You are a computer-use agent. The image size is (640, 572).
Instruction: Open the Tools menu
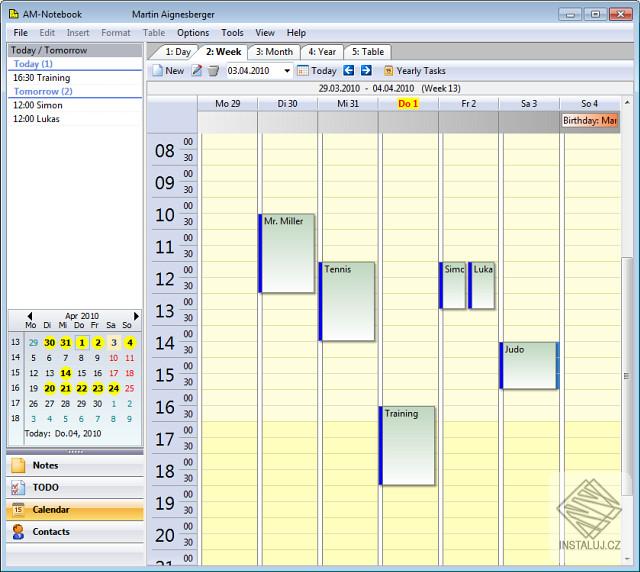point(232,33)
